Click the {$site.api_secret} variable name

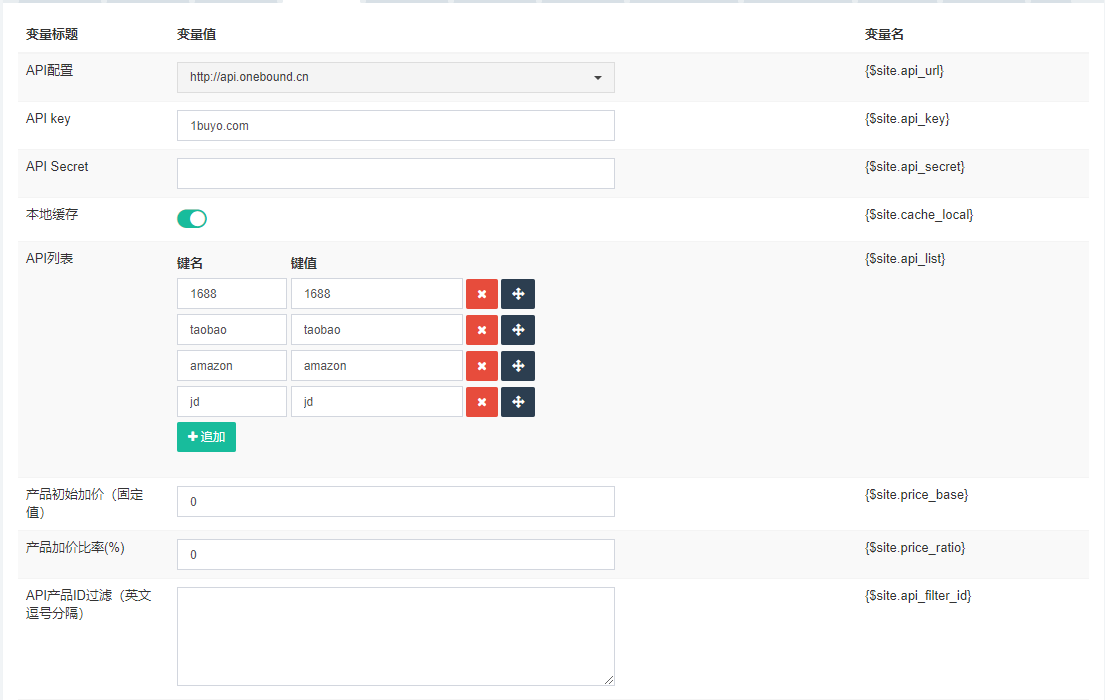pyautogui.click(x=915, y=166)
